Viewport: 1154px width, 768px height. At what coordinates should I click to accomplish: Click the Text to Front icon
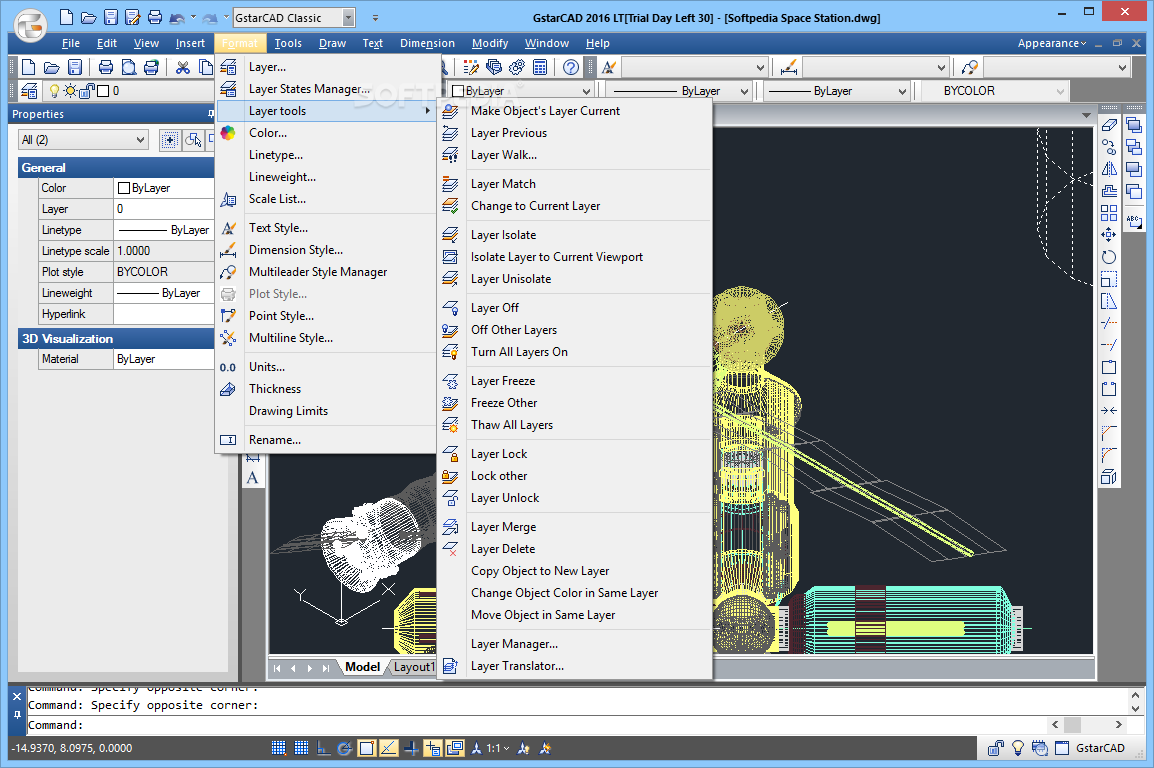coord(1134,220)
